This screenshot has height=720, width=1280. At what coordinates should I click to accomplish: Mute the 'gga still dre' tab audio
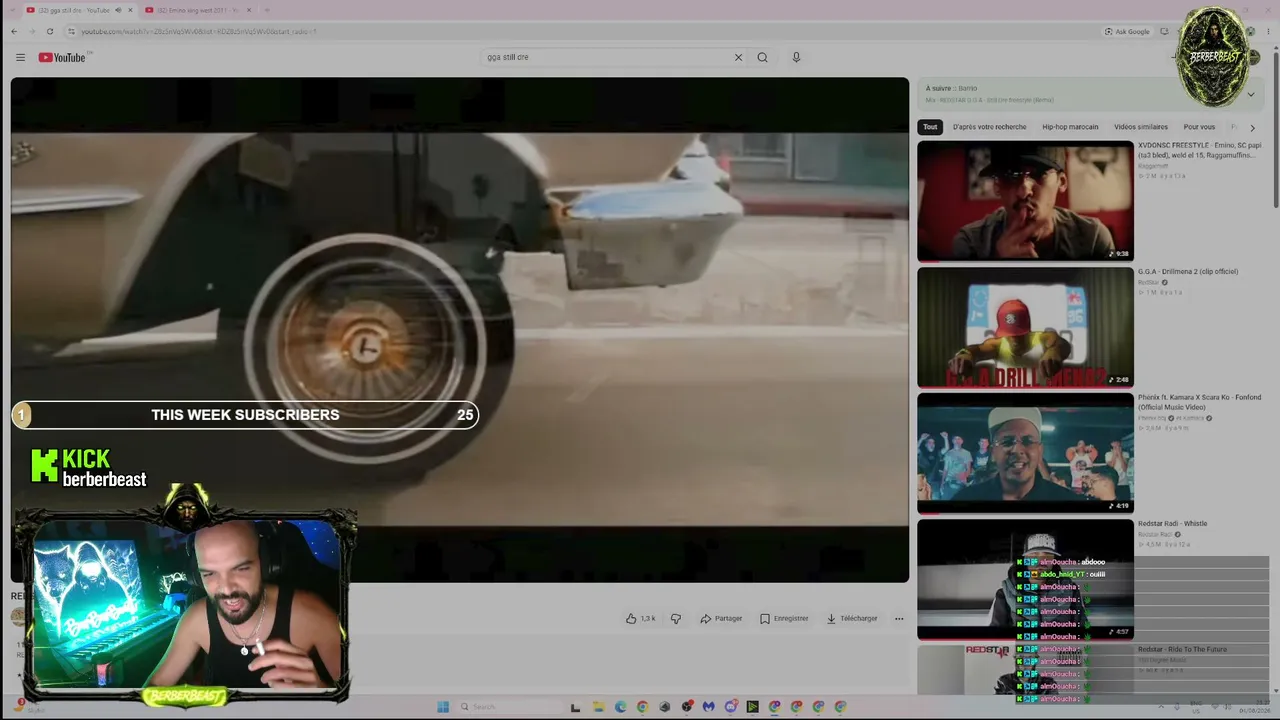click(118, 10)
